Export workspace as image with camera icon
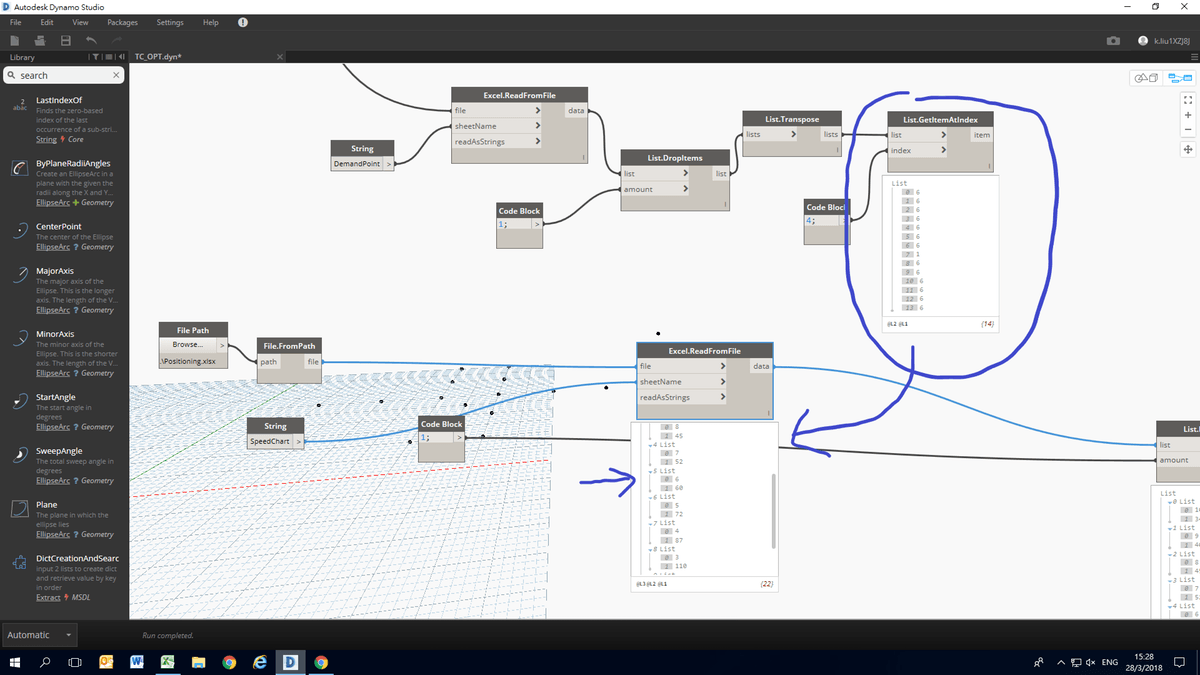1200x675 pixels. click(x=1113, y=41)
